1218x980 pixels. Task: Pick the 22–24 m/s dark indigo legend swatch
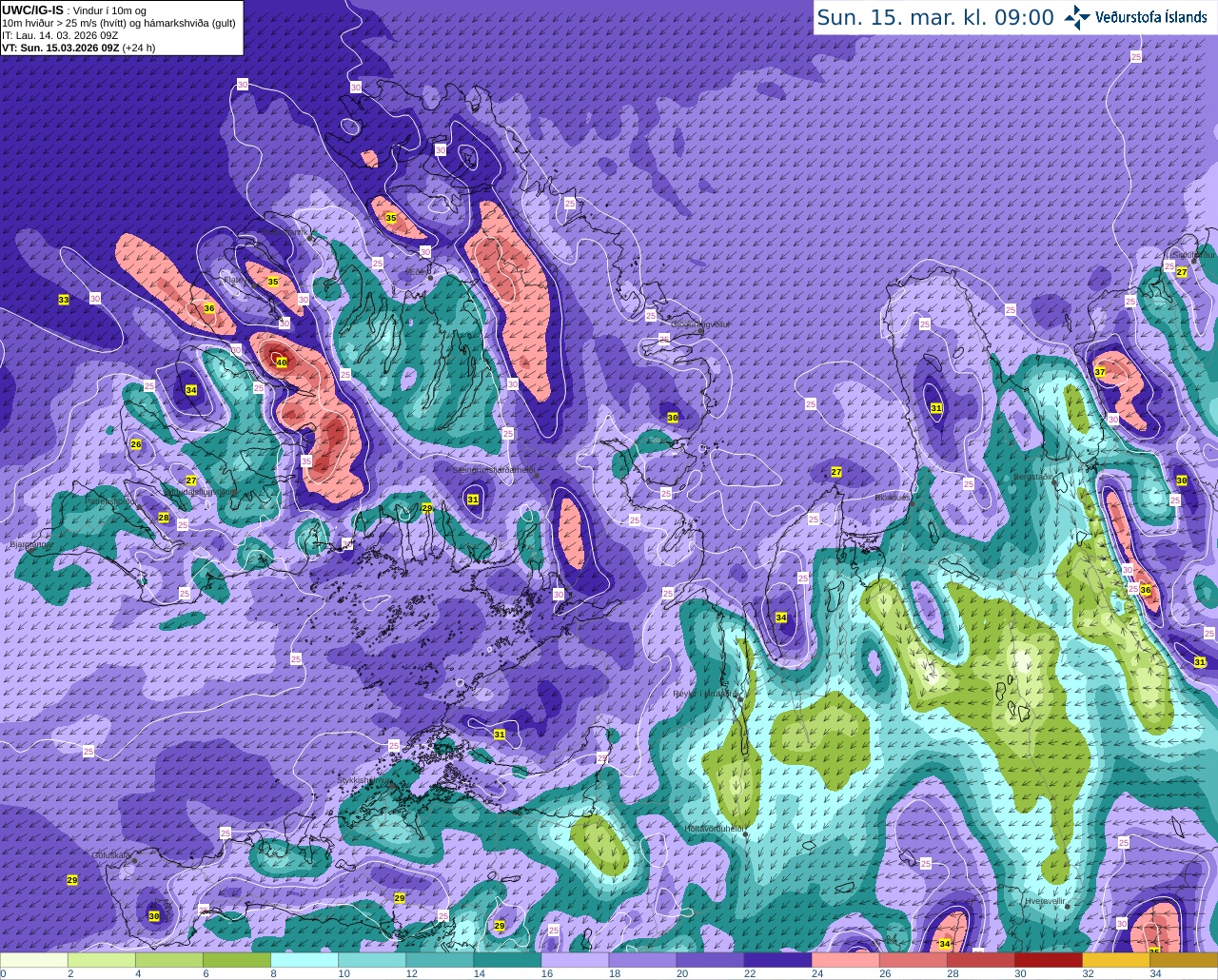tap(777, 960)
